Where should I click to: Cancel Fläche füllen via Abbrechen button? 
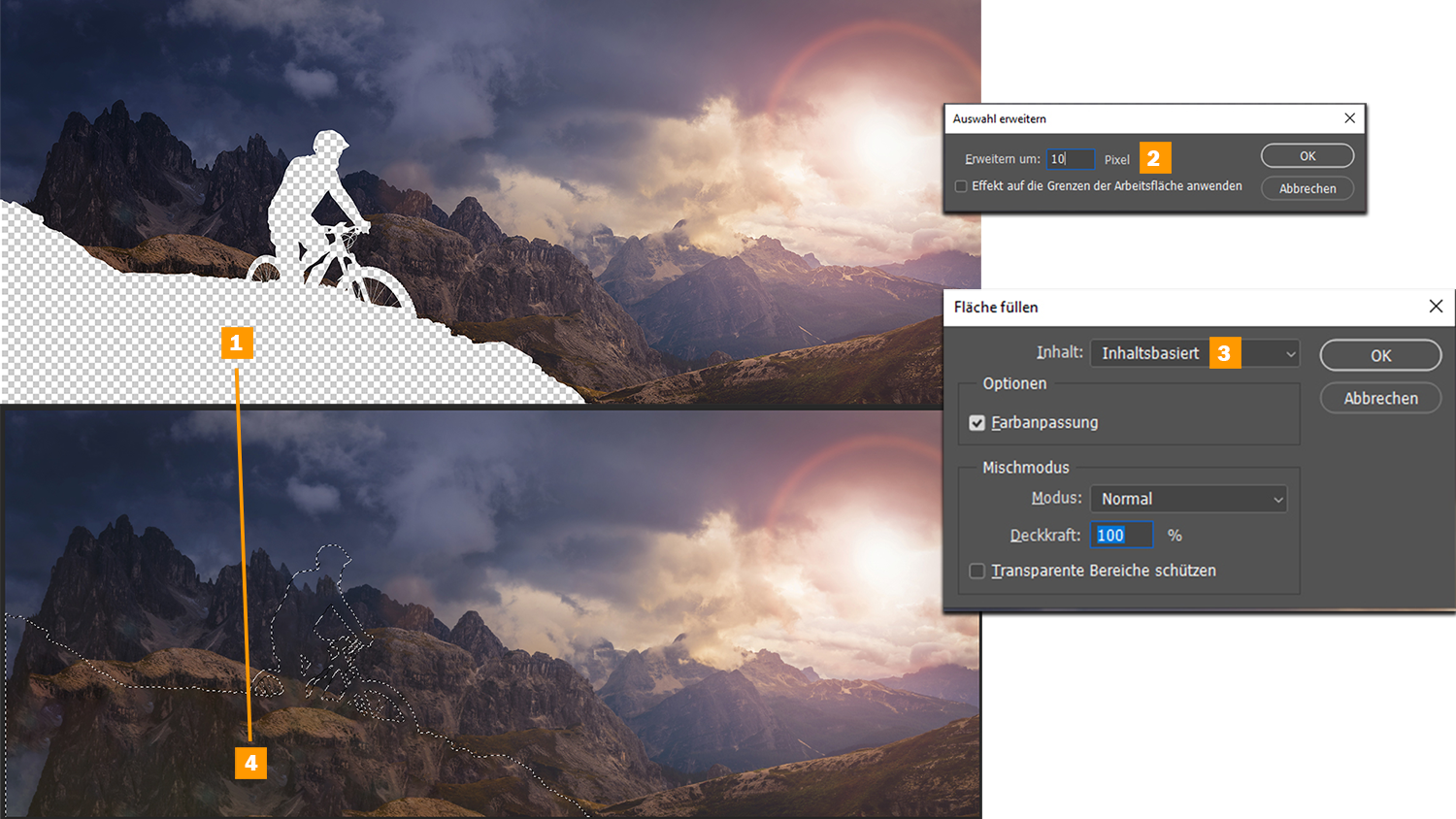1379,398
